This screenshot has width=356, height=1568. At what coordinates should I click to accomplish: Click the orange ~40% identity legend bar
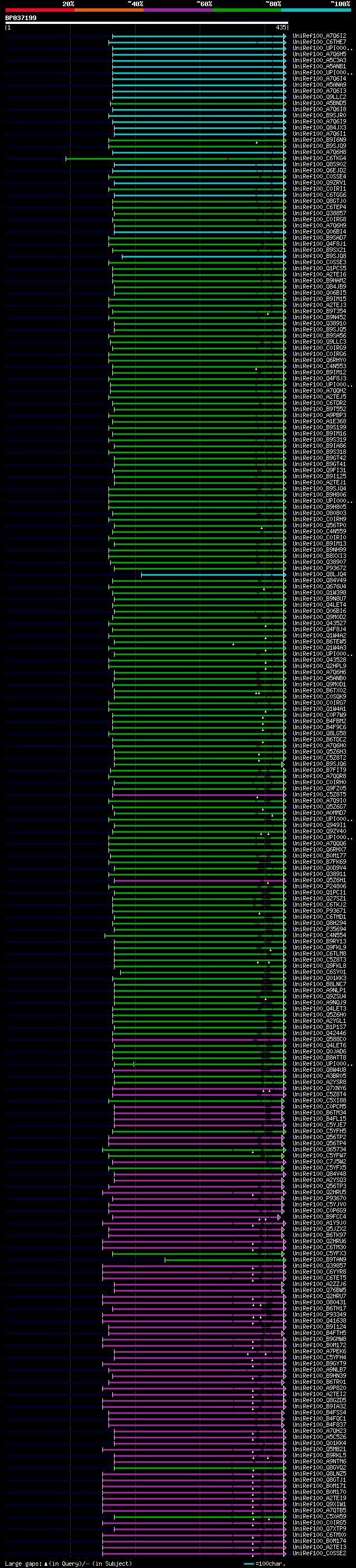coord(109,10)
